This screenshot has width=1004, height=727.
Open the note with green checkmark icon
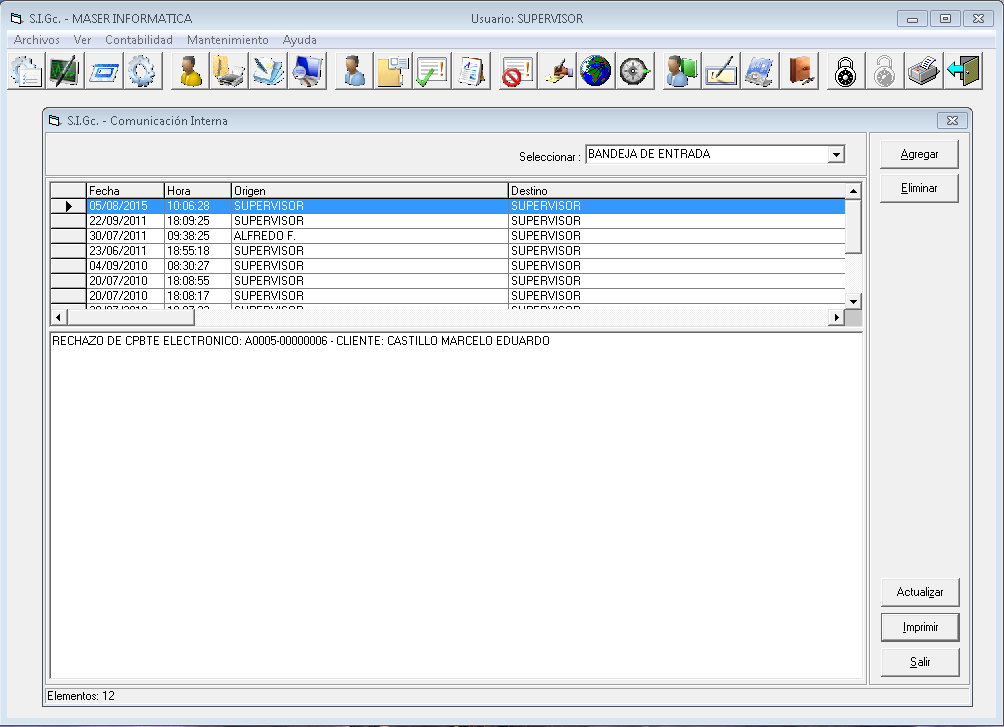[x=432, y=71]
